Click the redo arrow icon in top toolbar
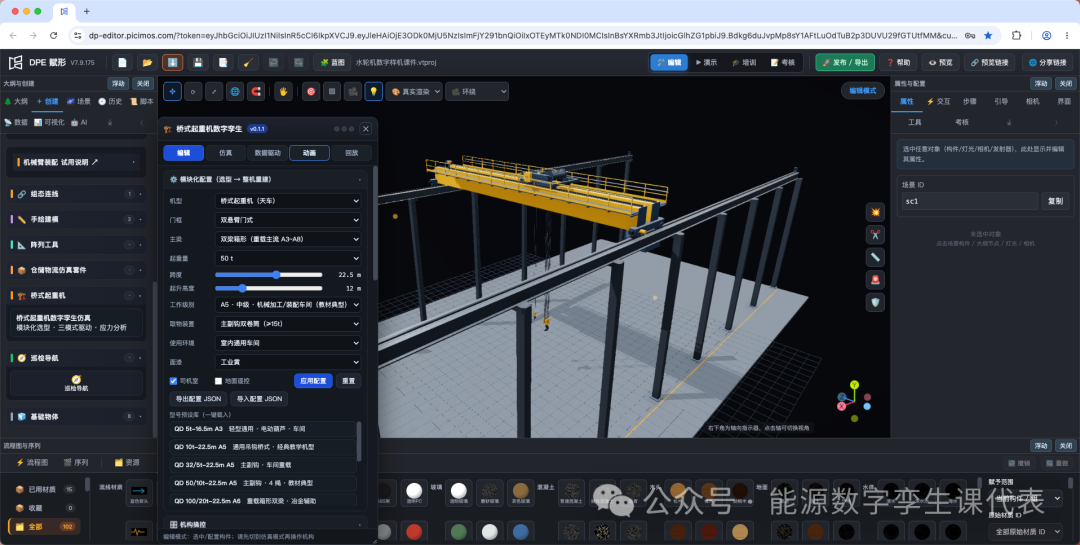 pos(298,63)
